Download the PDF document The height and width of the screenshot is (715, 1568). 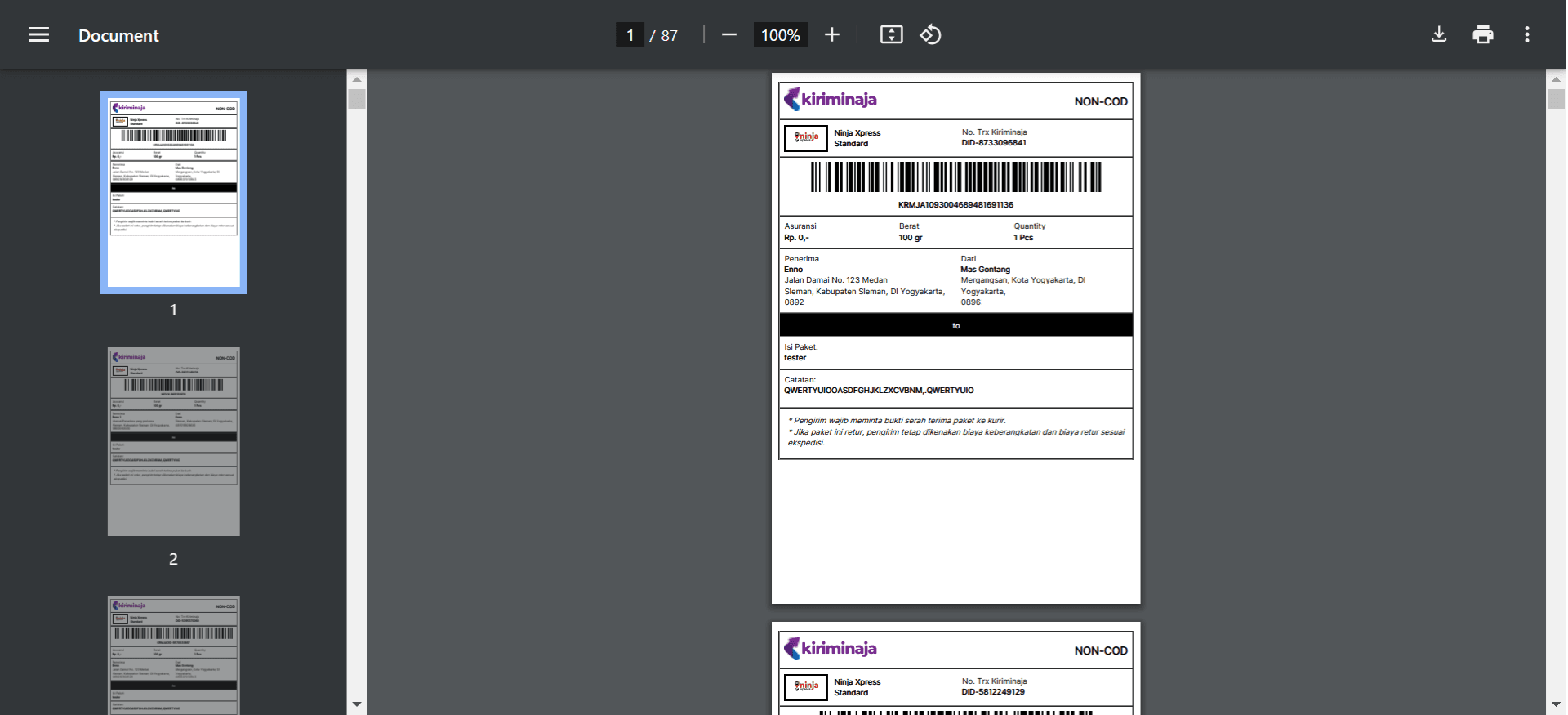coord(1439,34)
